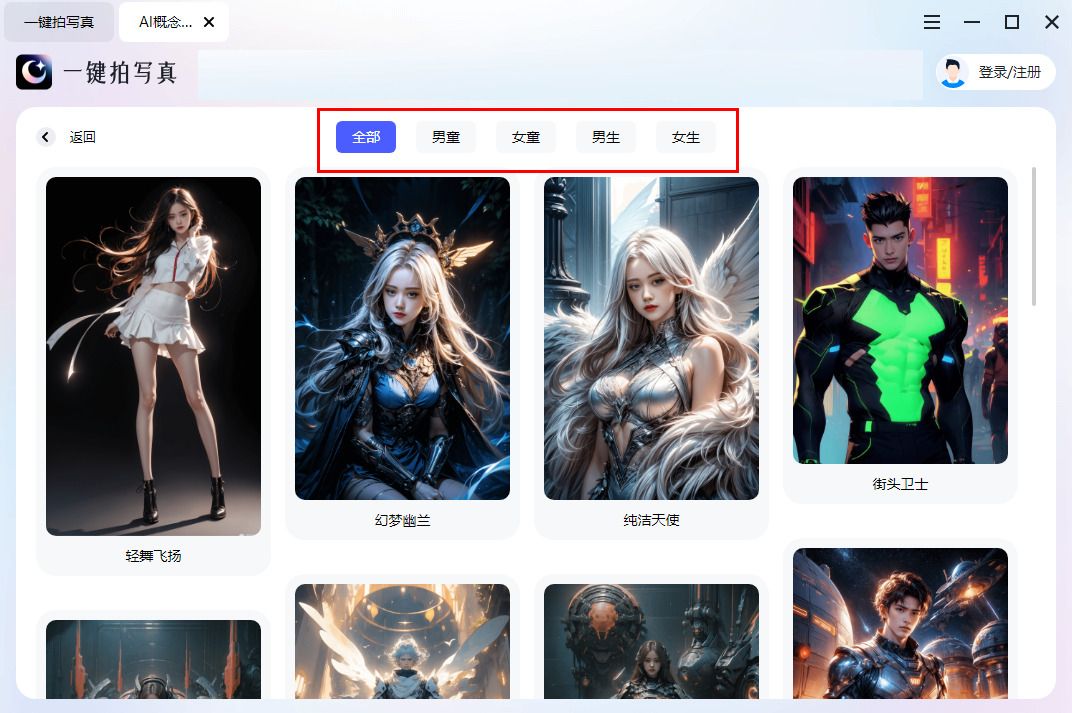Click the 街头卫士 caption text
The image size is (1072, 713).
pyautogui.click(x=900, y=484)
